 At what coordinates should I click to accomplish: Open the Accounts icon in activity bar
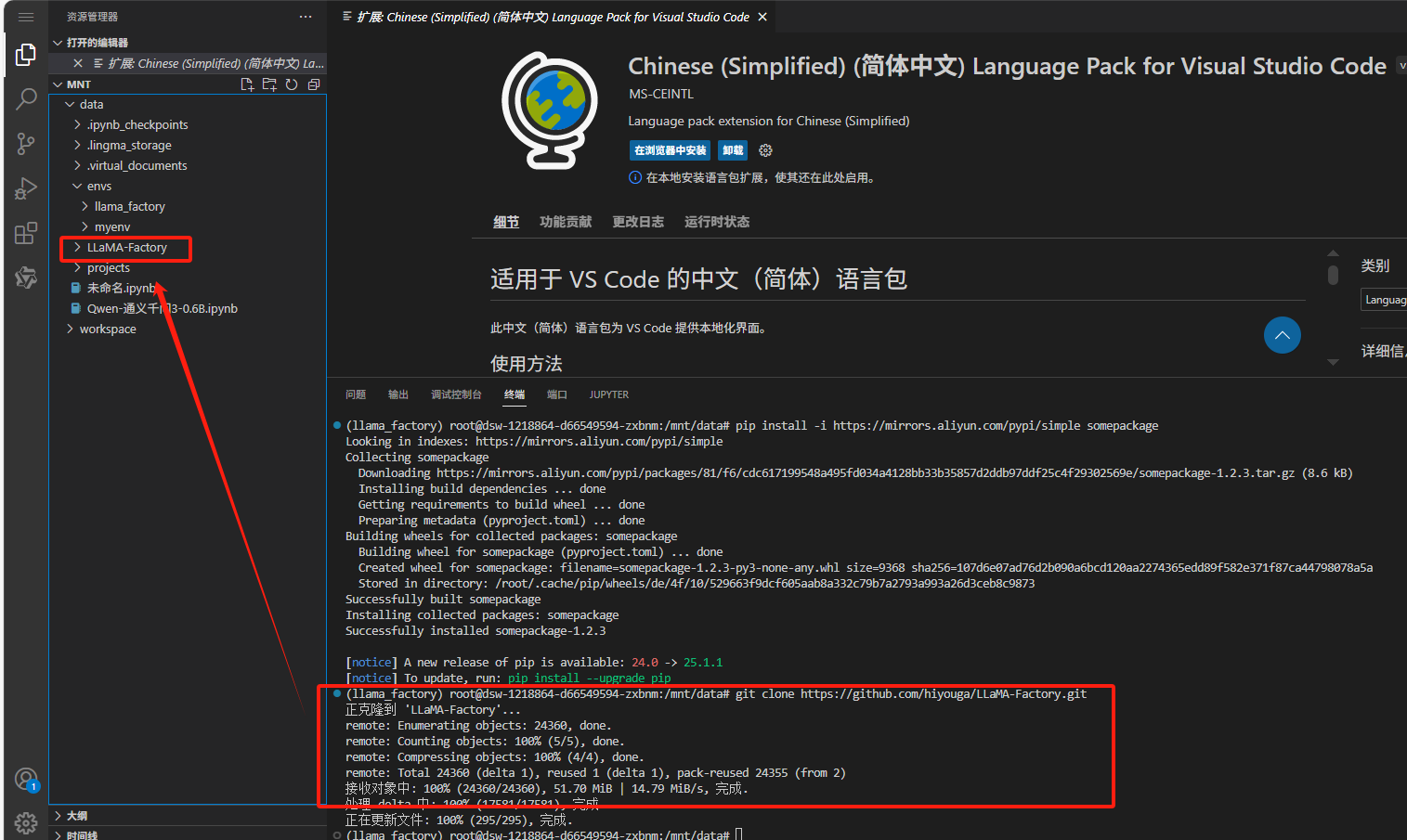coord(26,780)
